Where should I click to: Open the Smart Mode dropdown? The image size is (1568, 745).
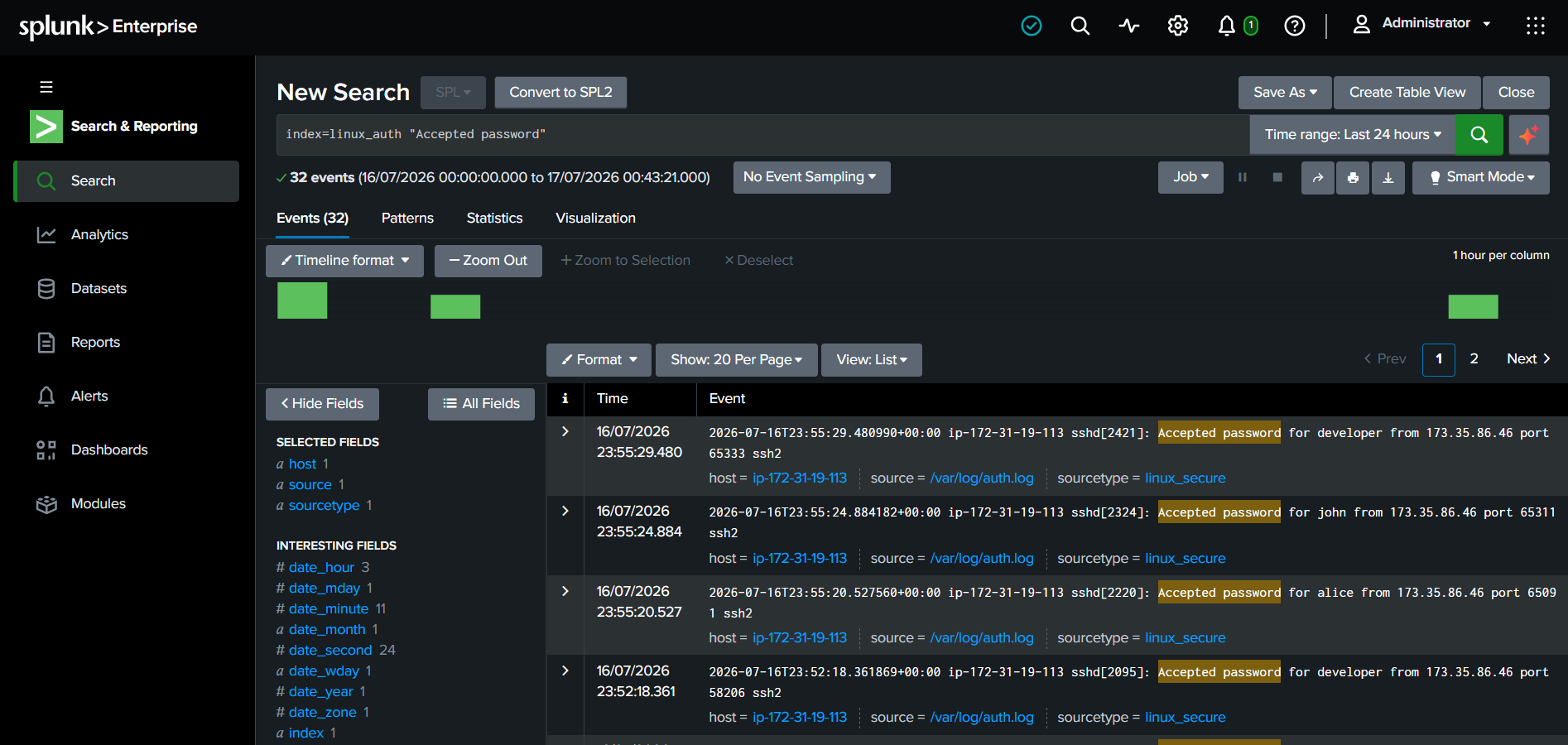(1481, 177)
